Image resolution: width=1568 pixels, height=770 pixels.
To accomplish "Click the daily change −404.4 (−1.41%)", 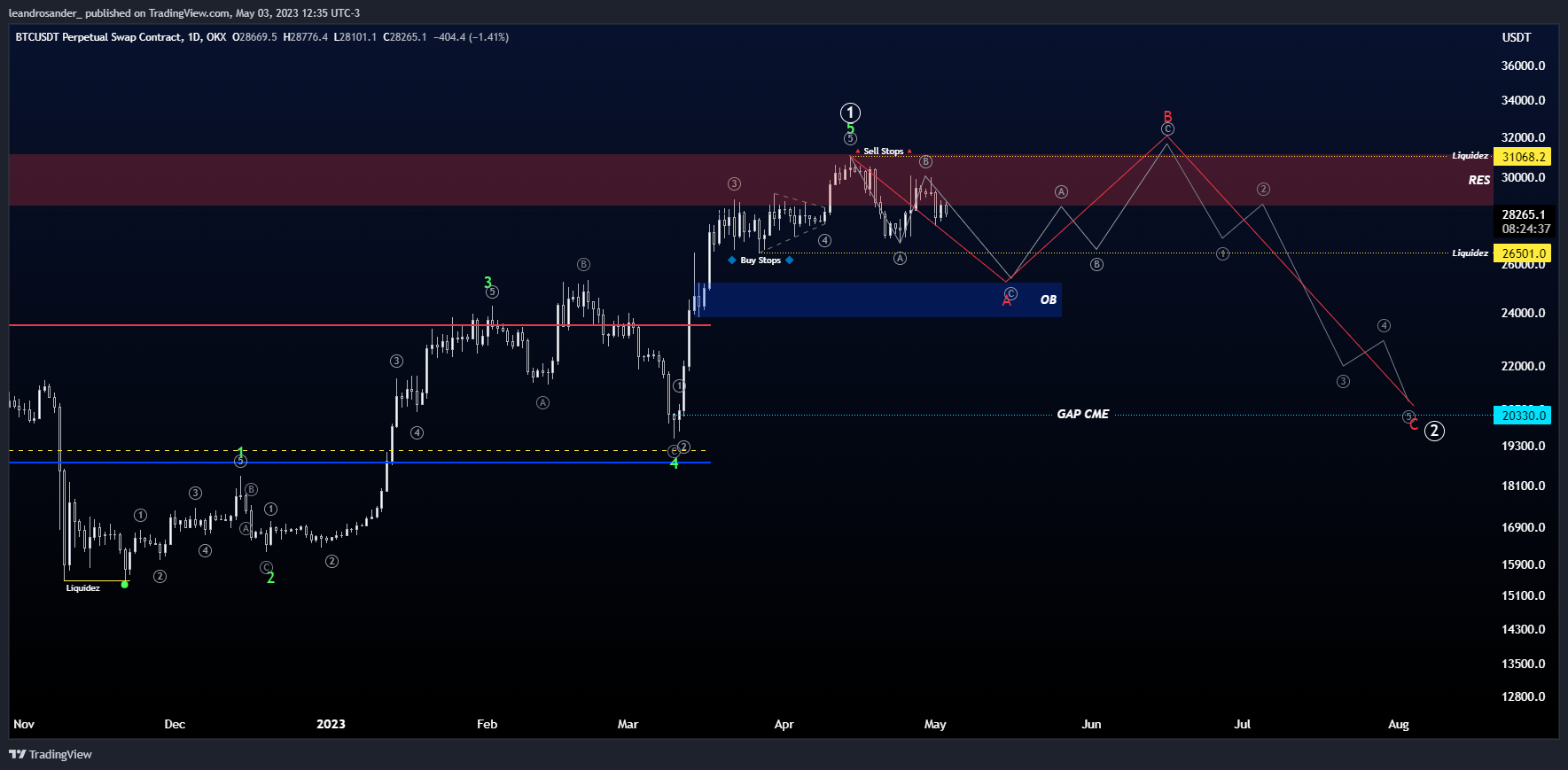I will [471, 37].
